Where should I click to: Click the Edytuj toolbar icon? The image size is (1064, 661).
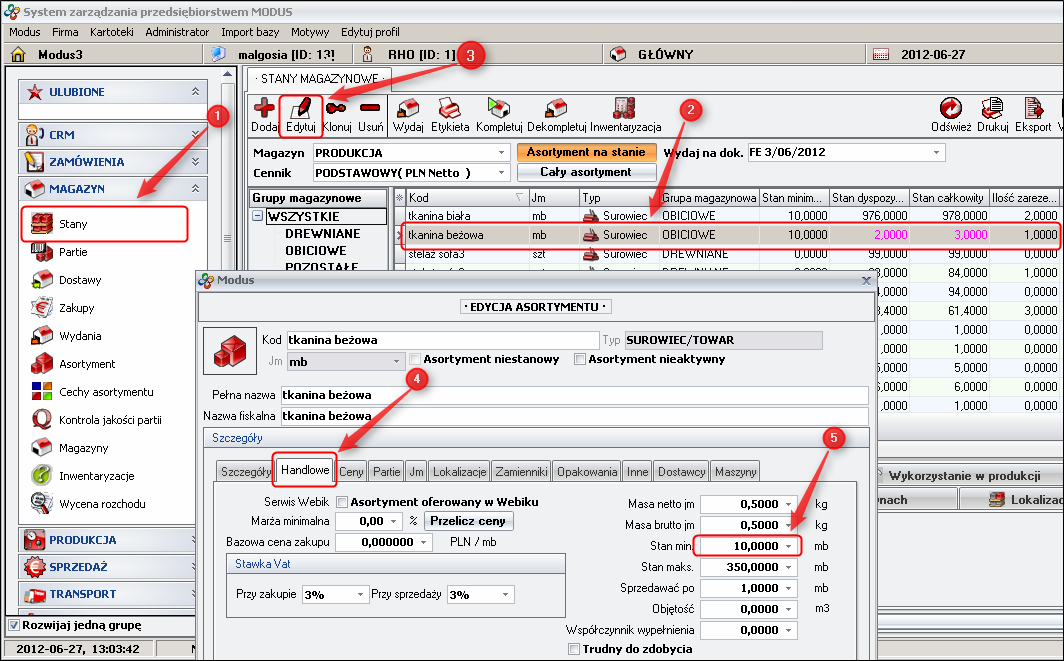point(300,108)
